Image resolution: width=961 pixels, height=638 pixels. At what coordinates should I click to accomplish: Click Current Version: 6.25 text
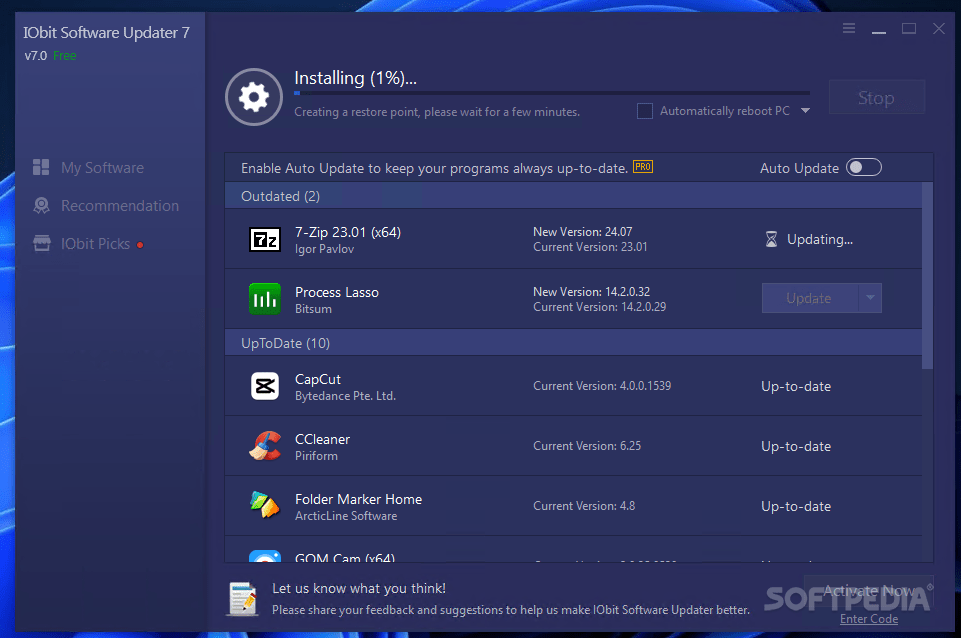587,446
